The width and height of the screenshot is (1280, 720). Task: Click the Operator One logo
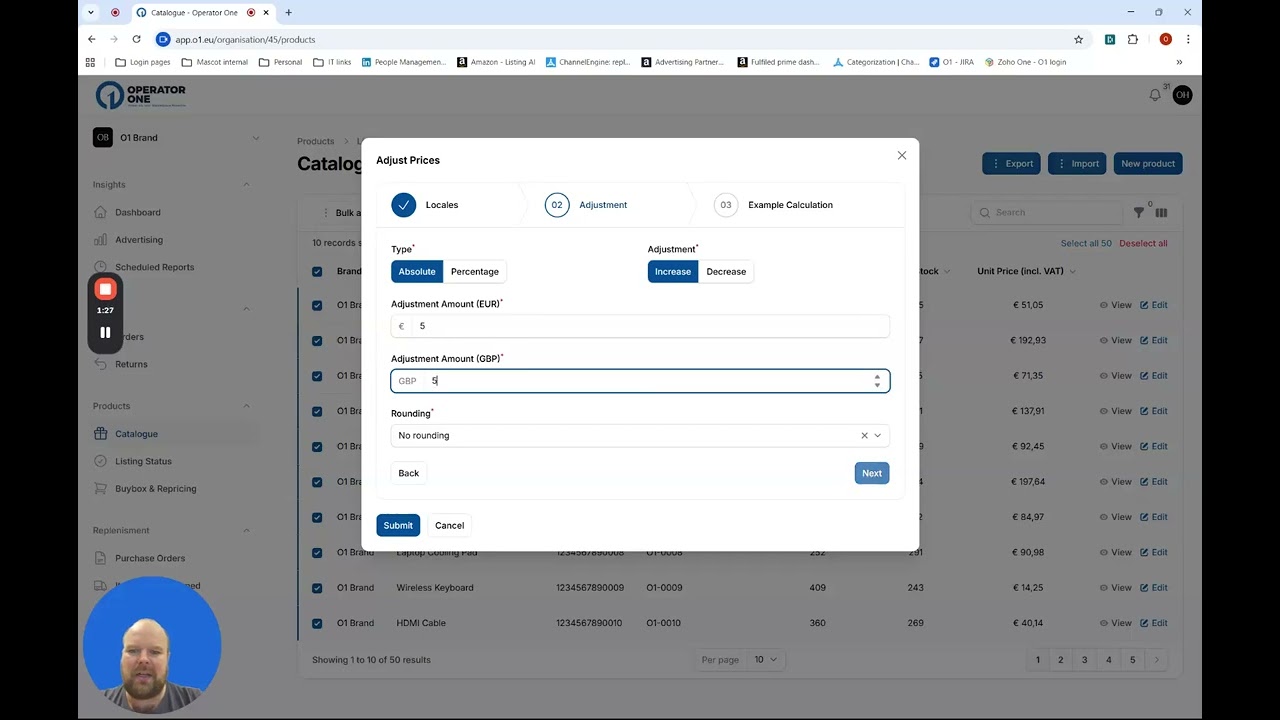pos(141,95)
